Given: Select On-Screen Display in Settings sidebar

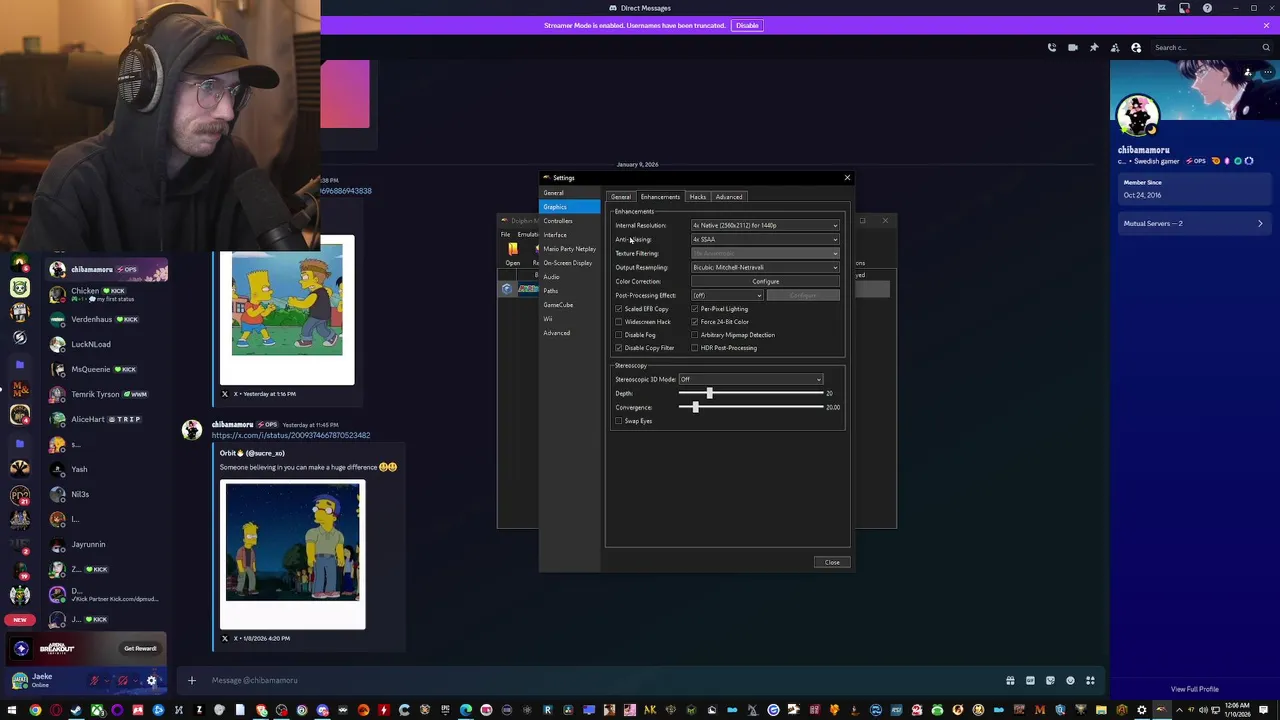Looking at the screenshot, I should click(x=569, y=263).
